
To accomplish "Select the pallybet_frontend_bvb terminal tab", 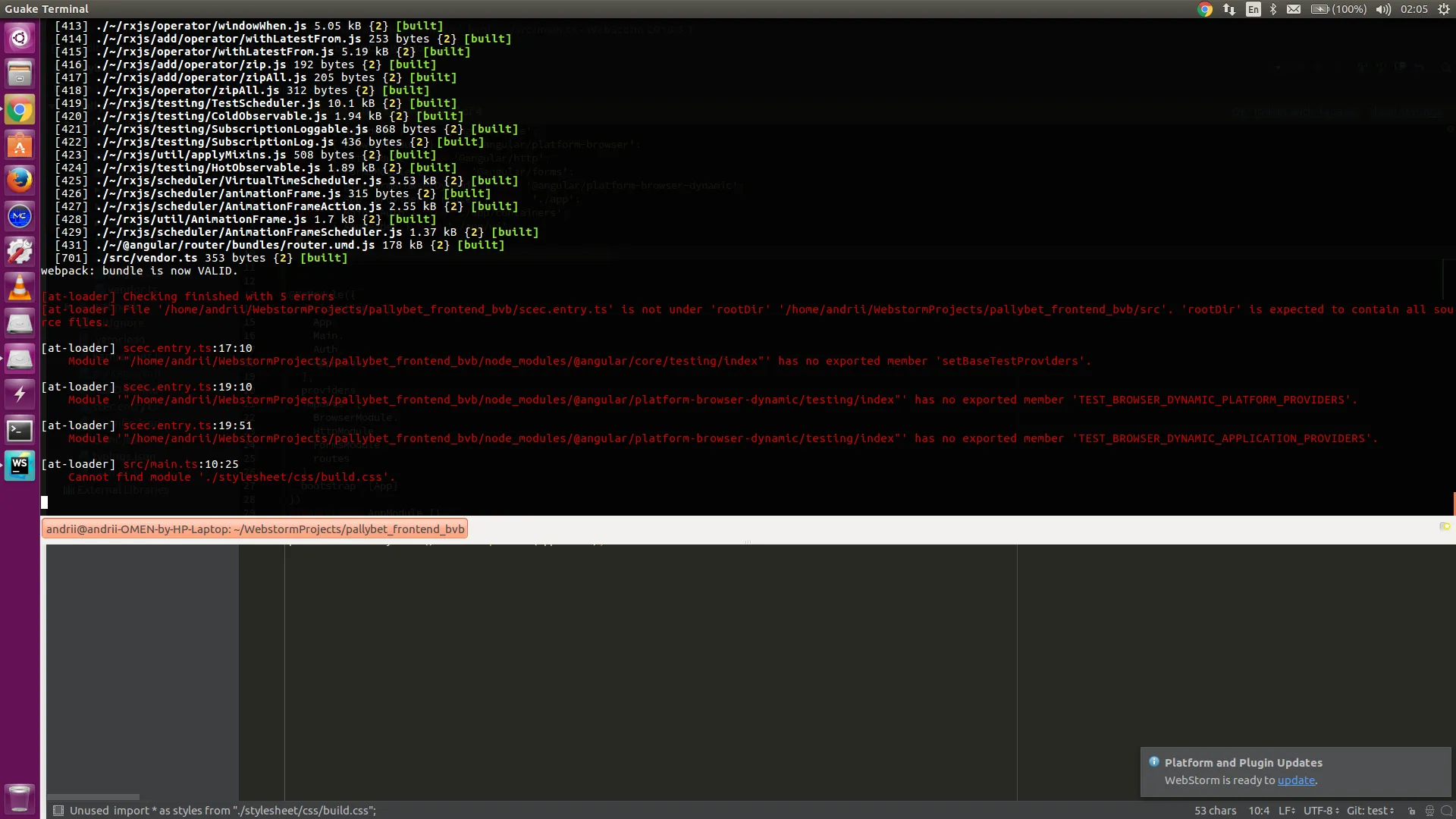I will tap(255, 529).
